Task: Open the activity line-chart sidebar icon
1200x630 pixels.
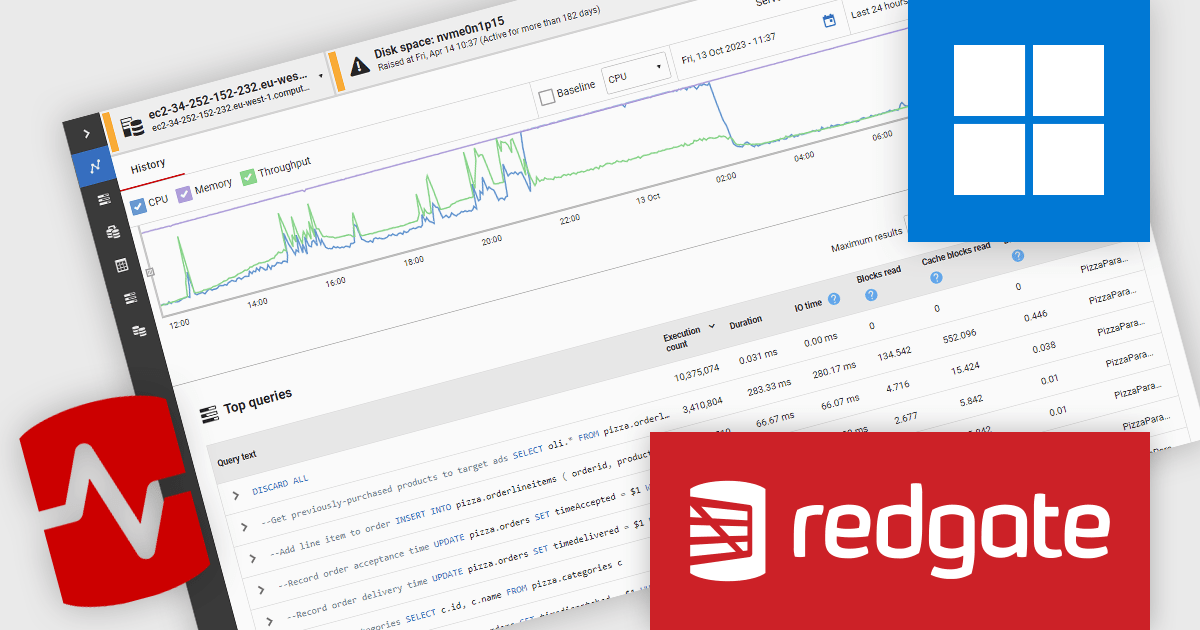Action: coord(95,167)
